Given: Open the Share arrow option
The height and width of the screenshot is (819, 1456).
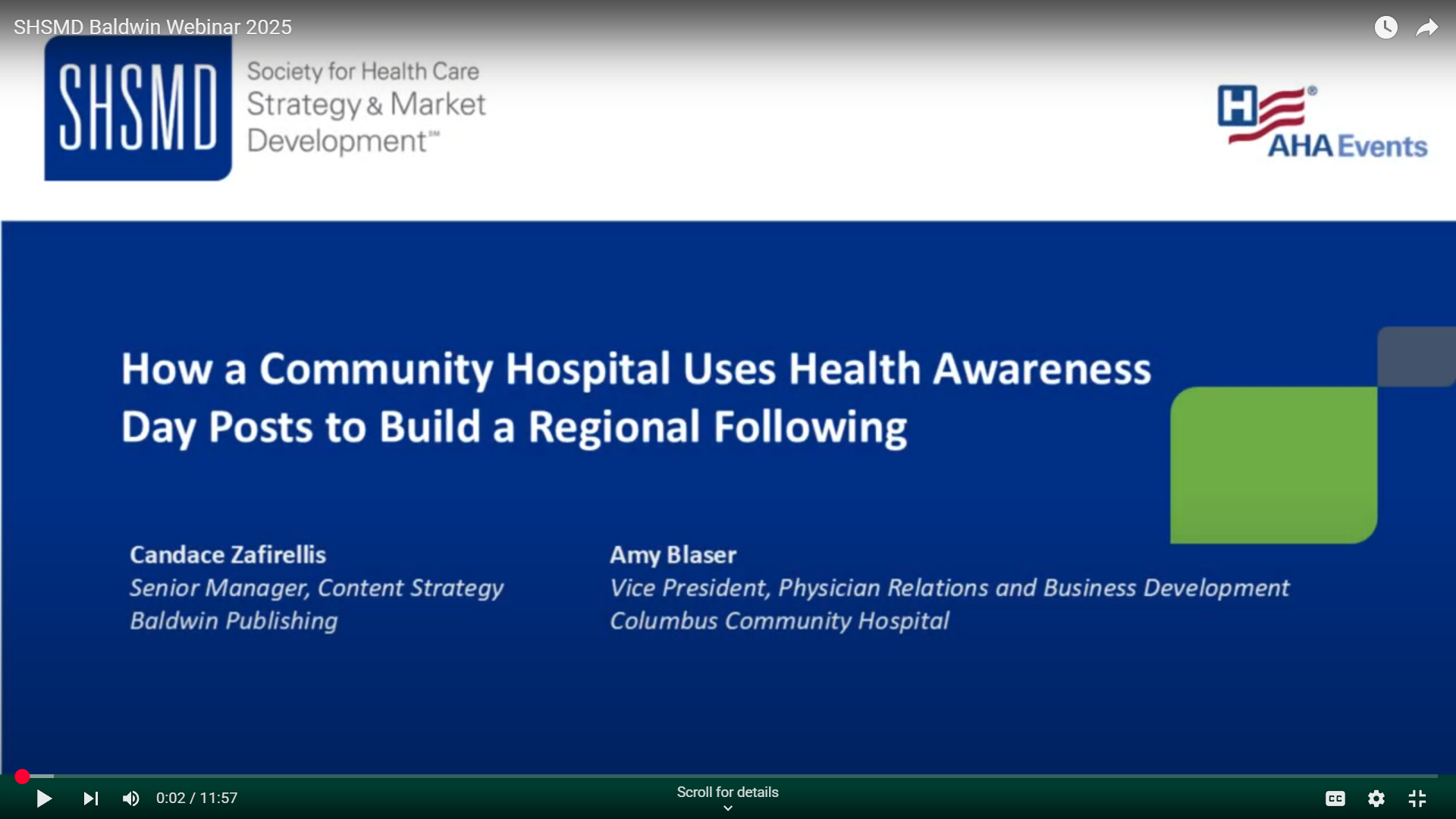Looking at the screenshot, I should click(1427, 27).
